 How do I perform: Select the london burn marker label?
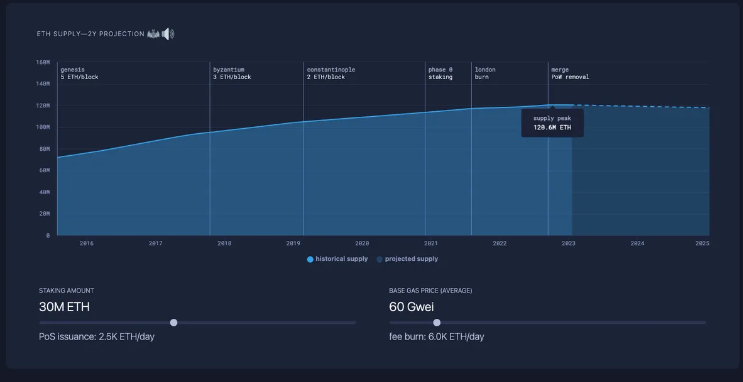pos(485,73)
